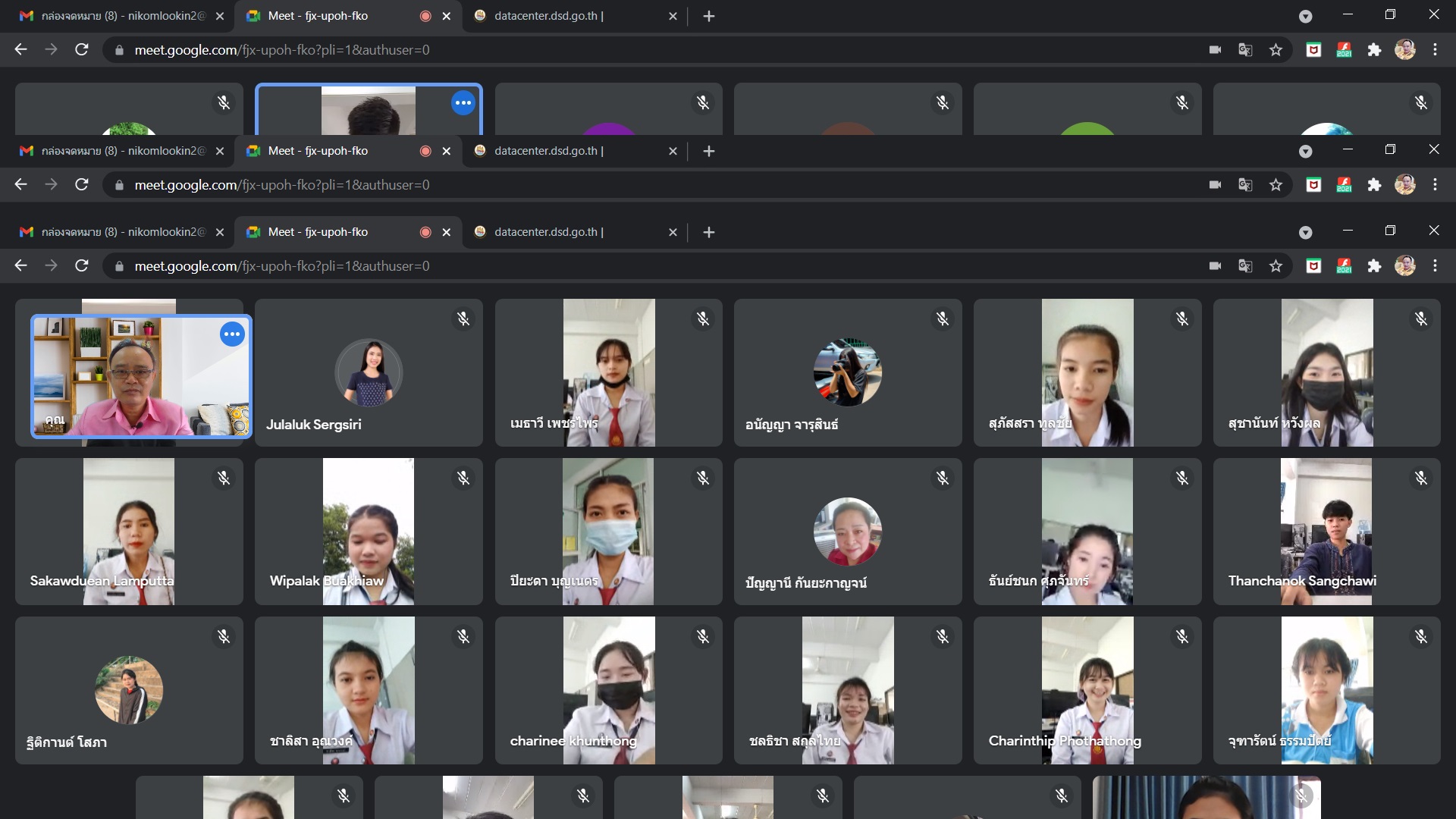Open Extensions puzzle icon in lowest browser toolbar
The image size is (1456, 819).
pos(1374,265)
